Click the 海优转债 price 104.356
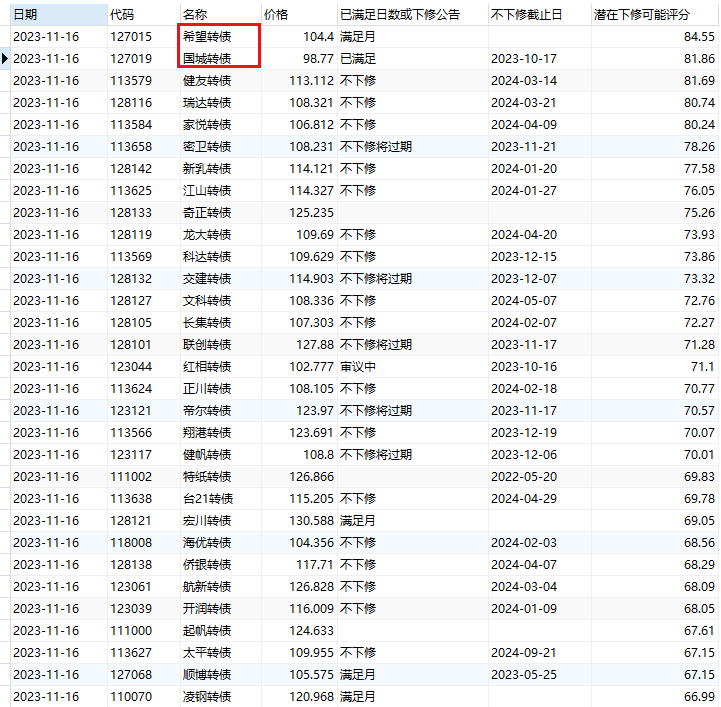Viewport: 721px width, 707px height. [310, 543]
